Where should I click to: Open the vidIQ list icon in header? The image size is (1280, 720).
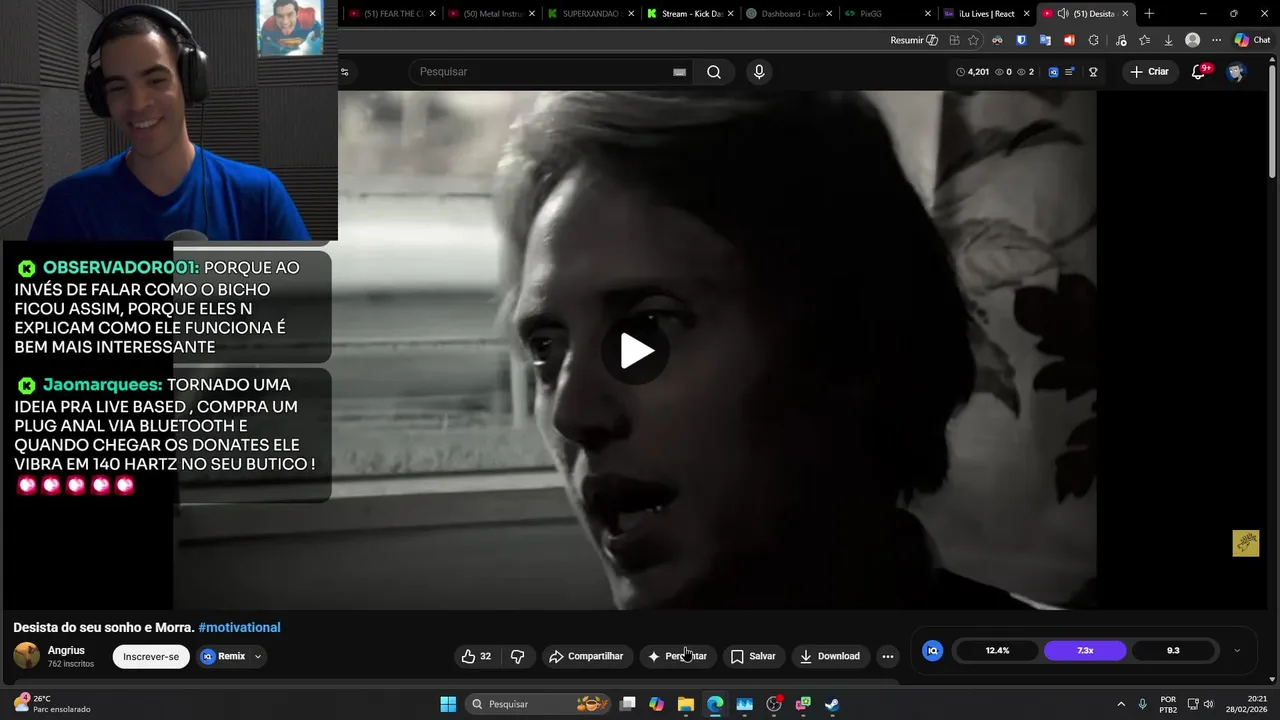1070,72
